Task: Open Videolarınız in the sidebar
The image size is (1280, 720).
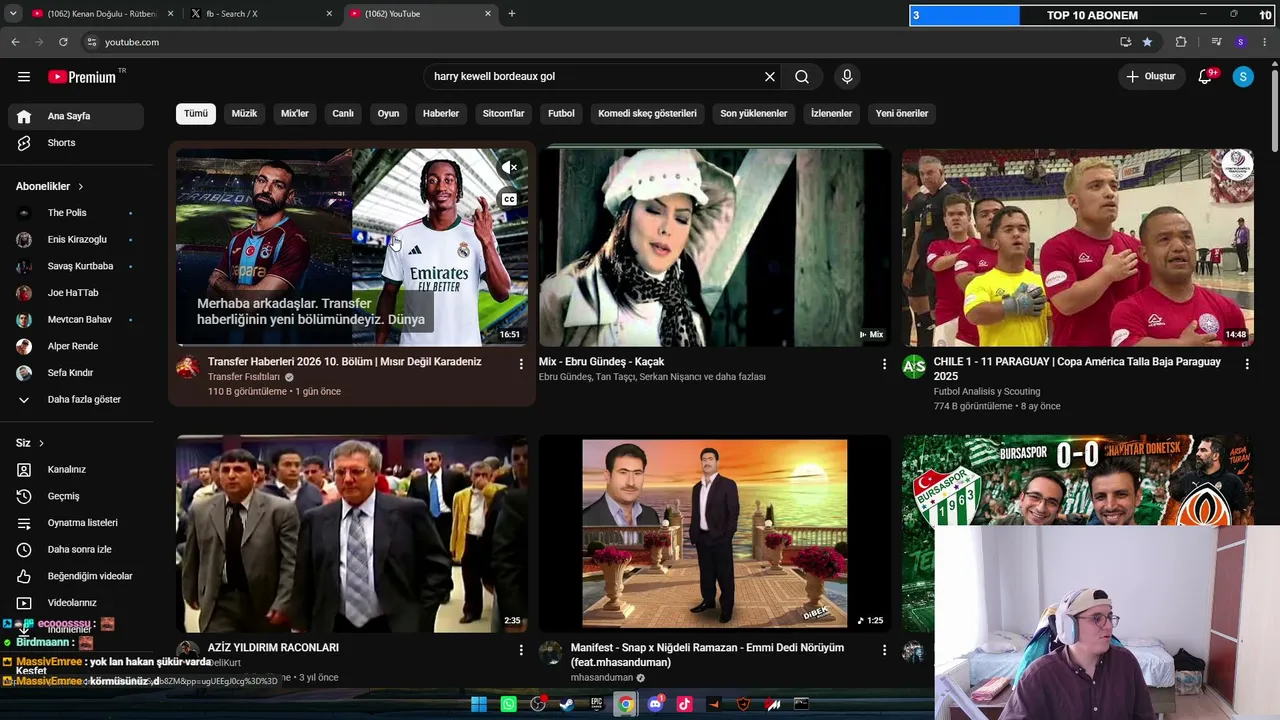Action: [x=76, y=603]
